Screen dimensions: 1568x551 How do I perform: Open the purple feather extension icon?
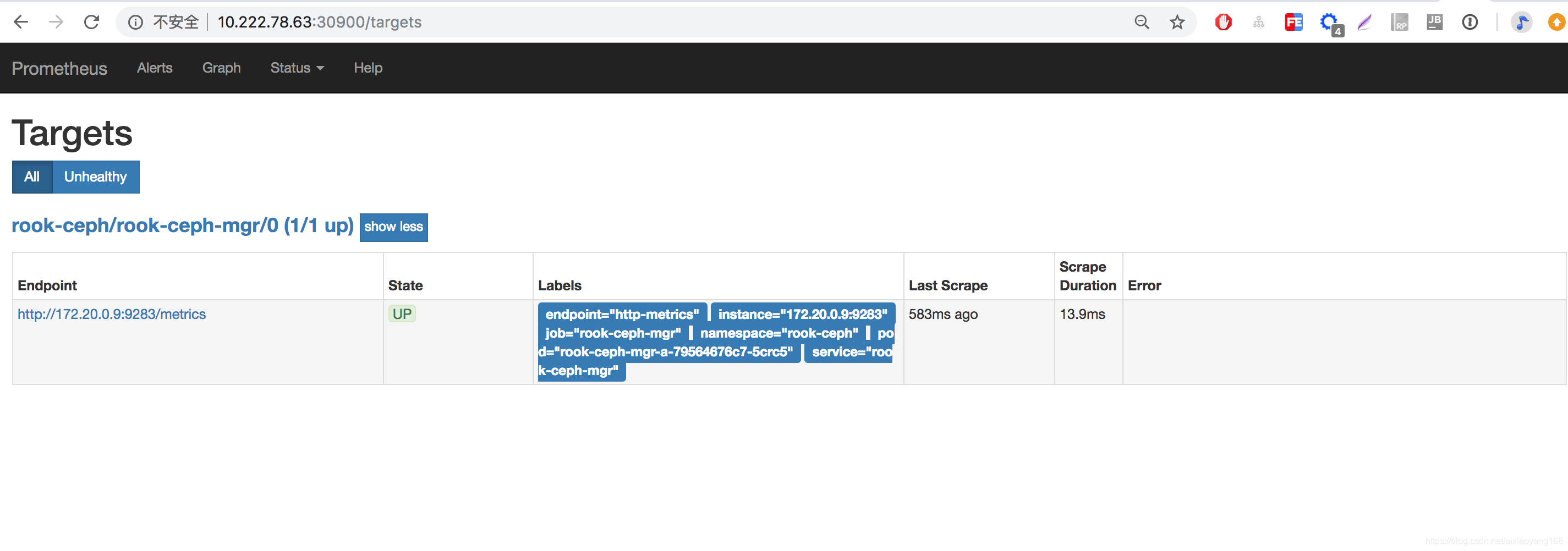(x=1364, y=23)
